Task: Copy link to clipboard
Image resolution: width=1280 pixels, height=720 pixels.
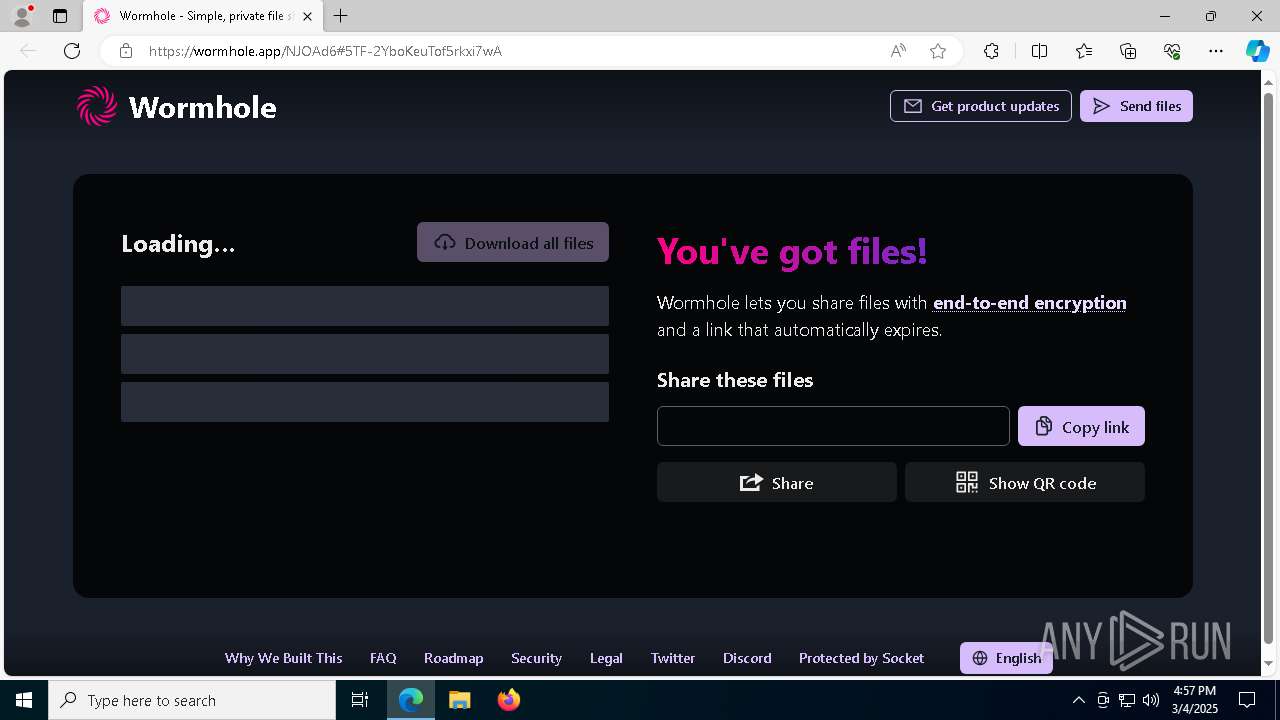Action: [x=1081, y=426]
